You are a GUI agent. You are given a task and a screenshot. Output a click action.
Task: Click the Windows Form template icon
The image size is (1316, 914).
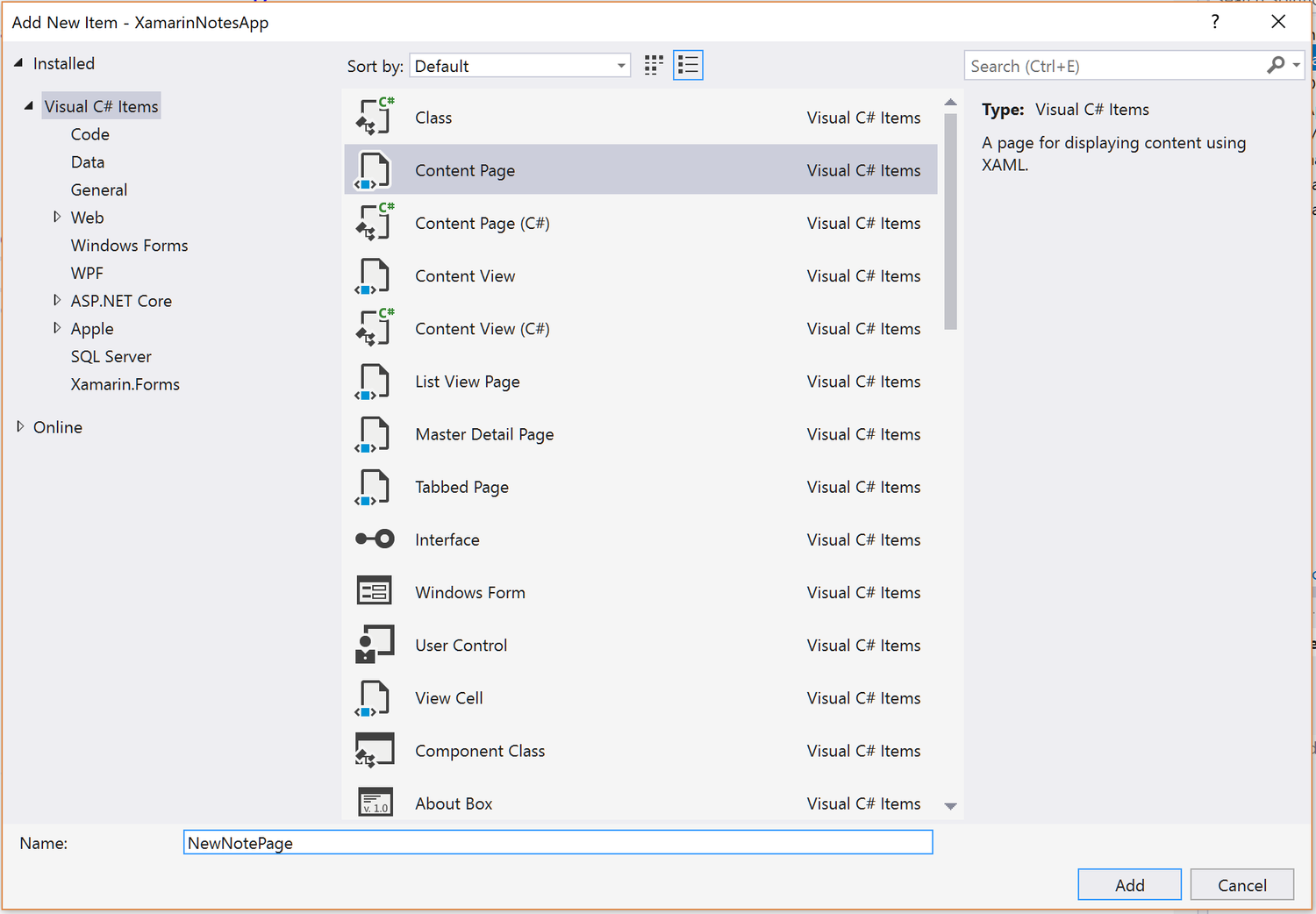(x=375, y=591)
